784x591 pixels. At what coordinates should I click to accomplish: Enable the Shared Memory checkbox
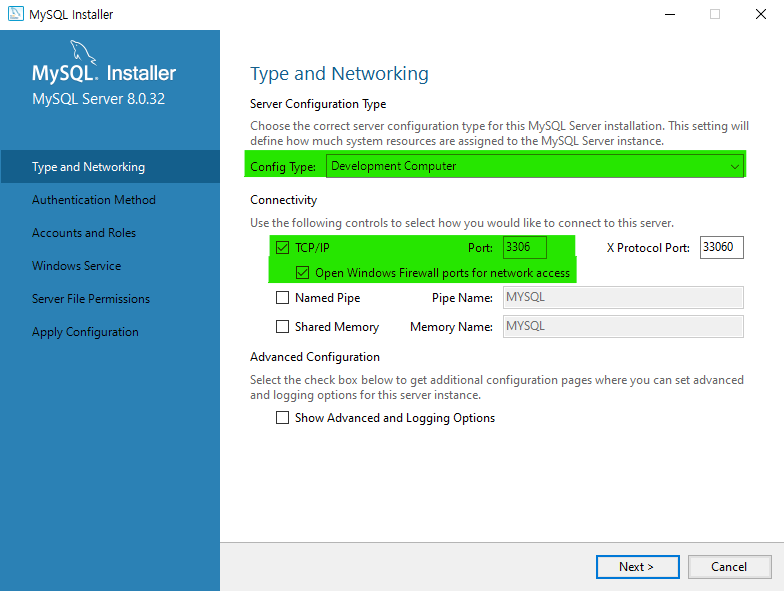pos(282,326)
